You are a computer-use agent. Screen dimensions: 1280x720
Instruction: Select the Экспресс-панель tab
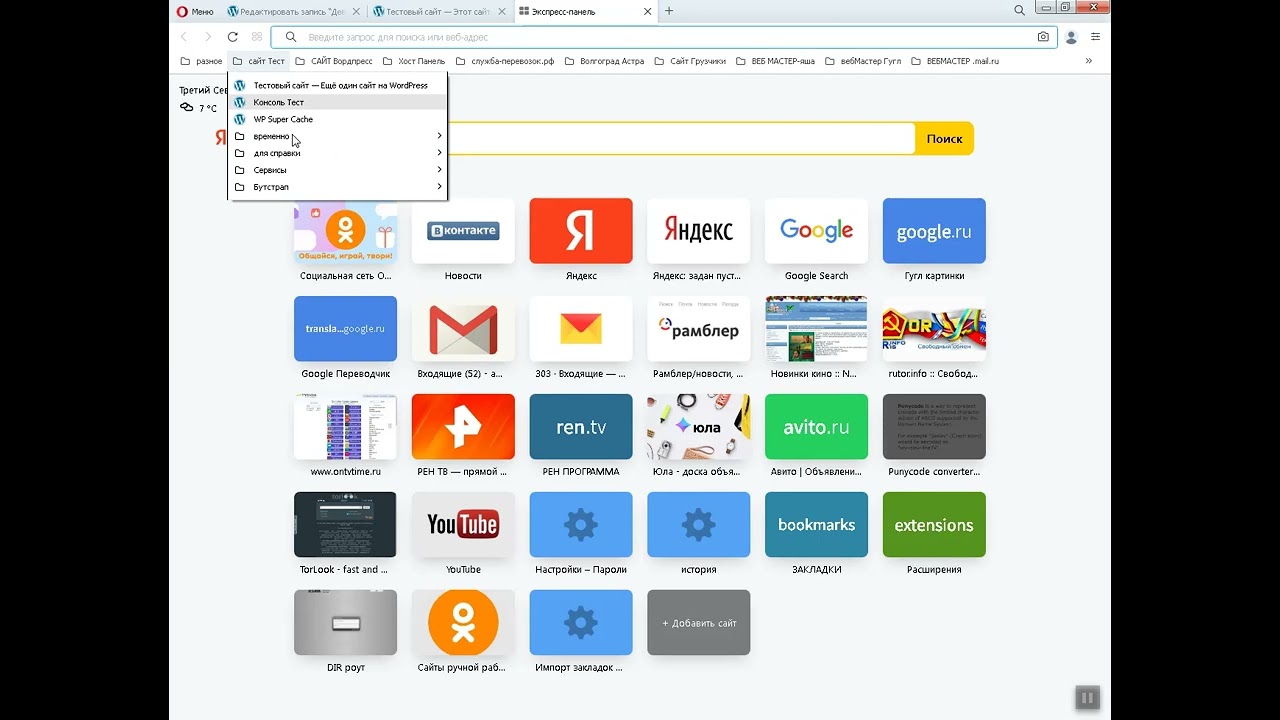[585, 12]
